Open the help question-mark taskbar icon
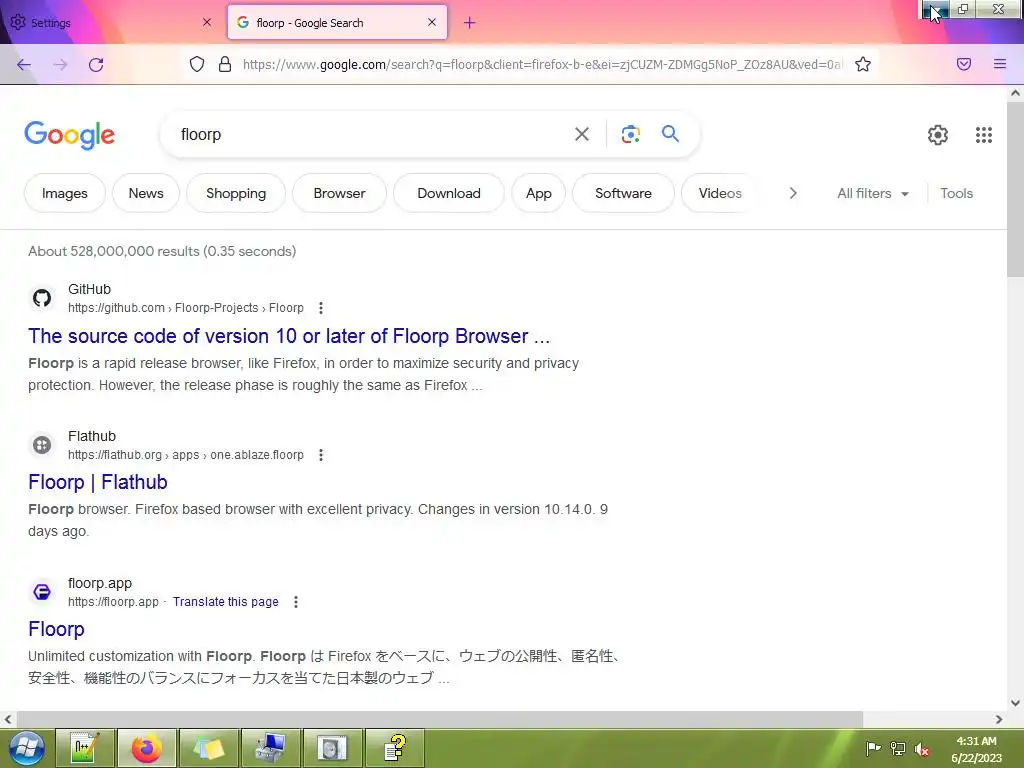 (394, 748)
